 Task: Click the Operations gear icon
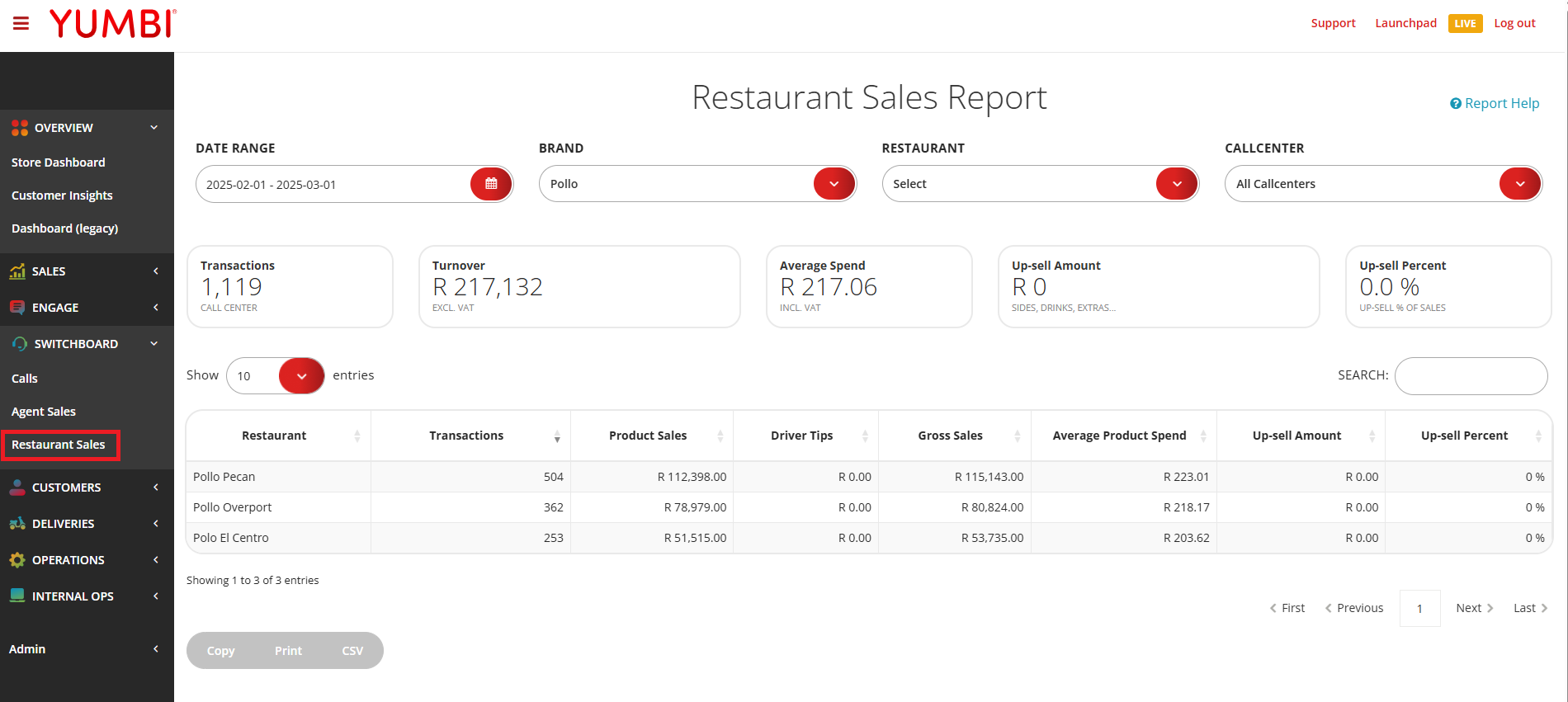pos(17,560)
